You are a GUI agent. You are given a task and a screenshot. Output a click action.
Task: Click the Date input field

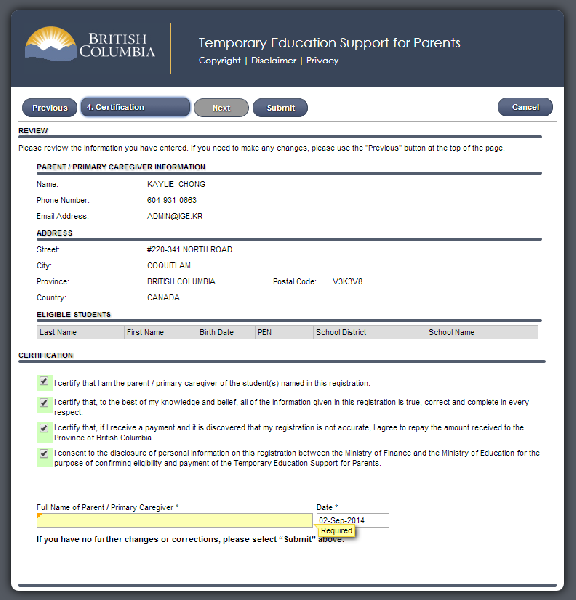coord(352,520)
